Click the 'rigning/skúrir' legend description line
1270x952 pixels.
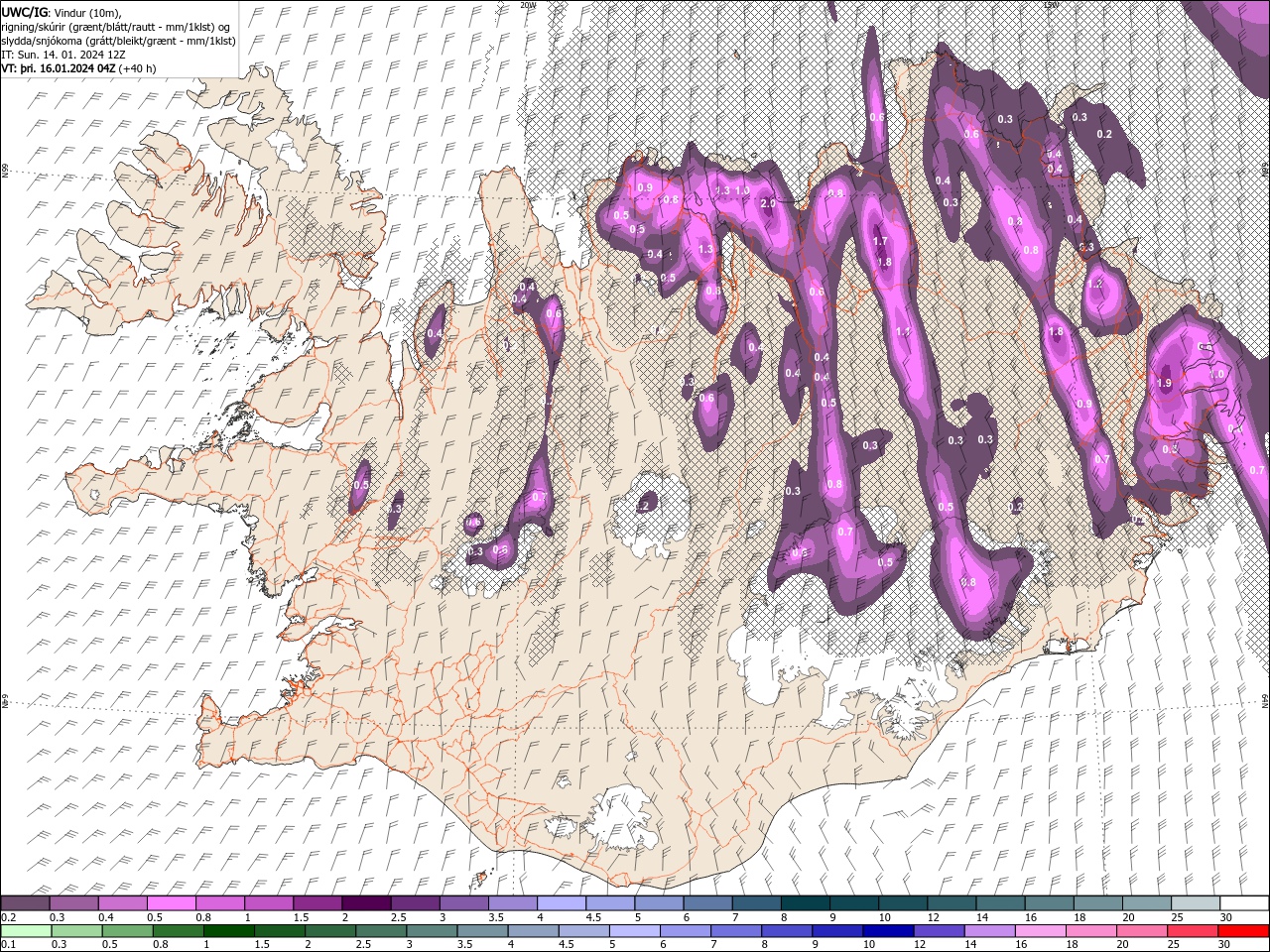point(117,27)
